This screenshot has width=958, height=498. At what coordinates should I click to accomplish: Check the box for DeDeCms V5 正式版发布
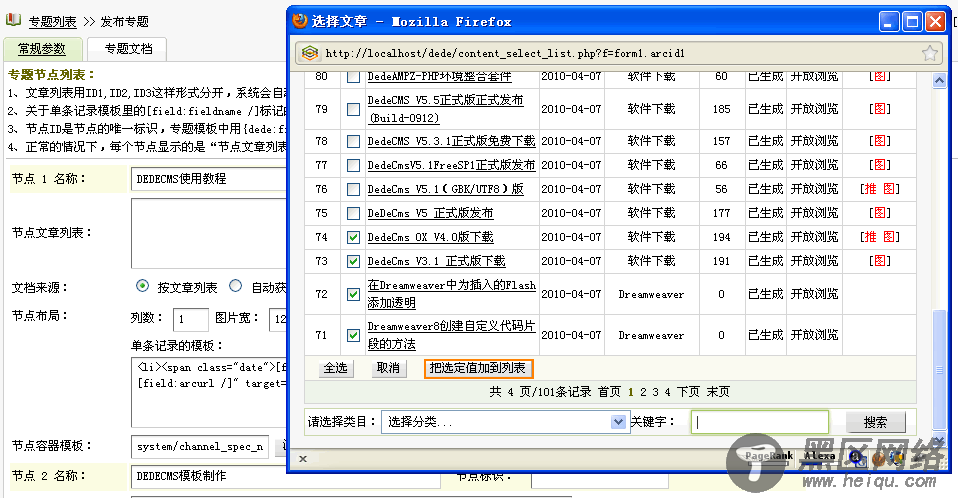[x=353, y=213]
